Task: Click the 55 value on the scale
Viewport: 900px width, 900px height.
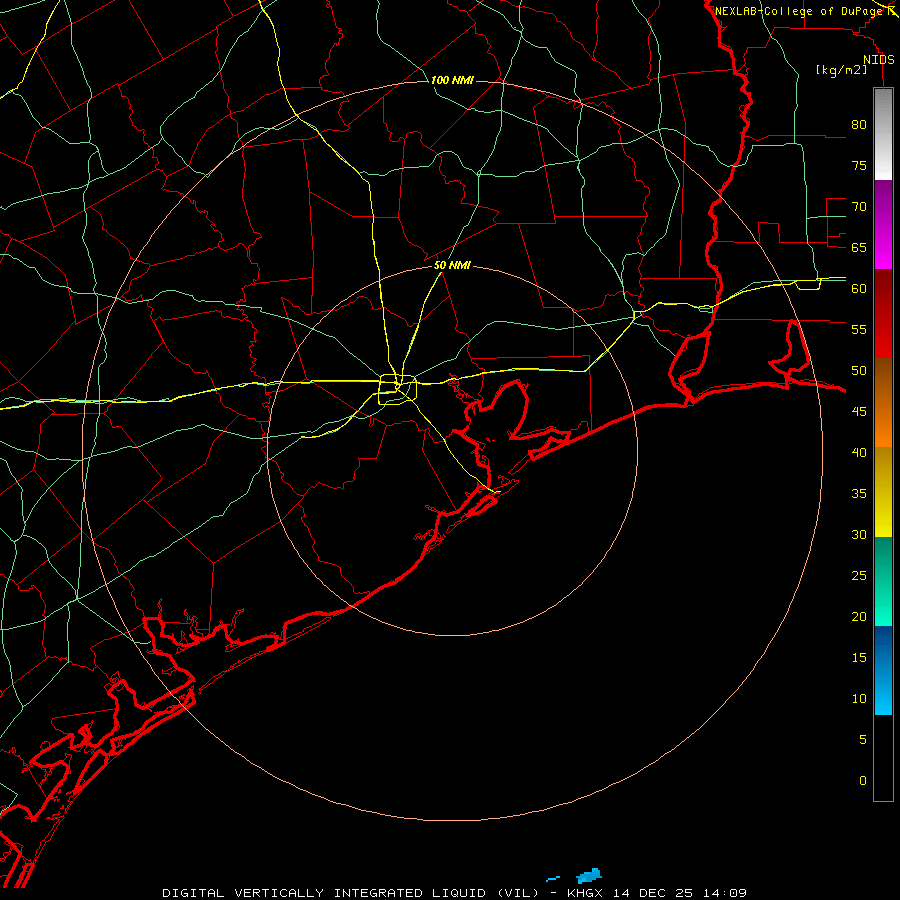Action: click(859, 329)
